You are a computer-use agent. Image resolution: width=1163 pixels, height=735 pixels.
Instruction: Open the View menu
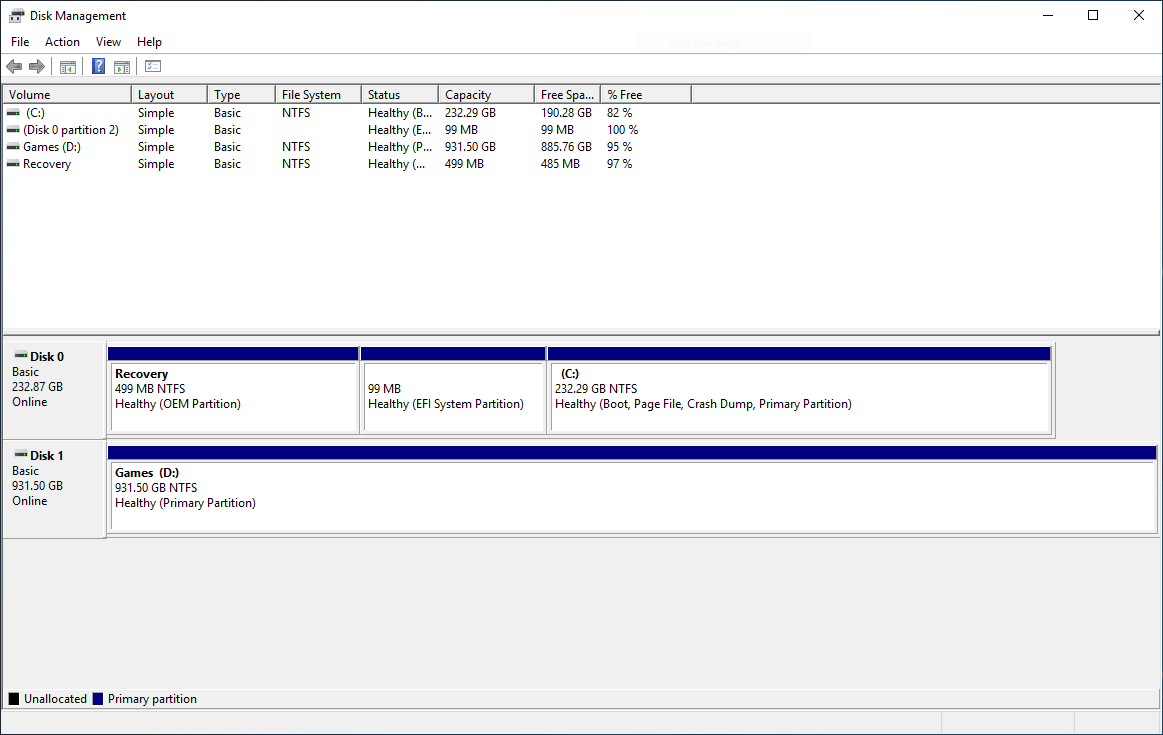(108, 41)
